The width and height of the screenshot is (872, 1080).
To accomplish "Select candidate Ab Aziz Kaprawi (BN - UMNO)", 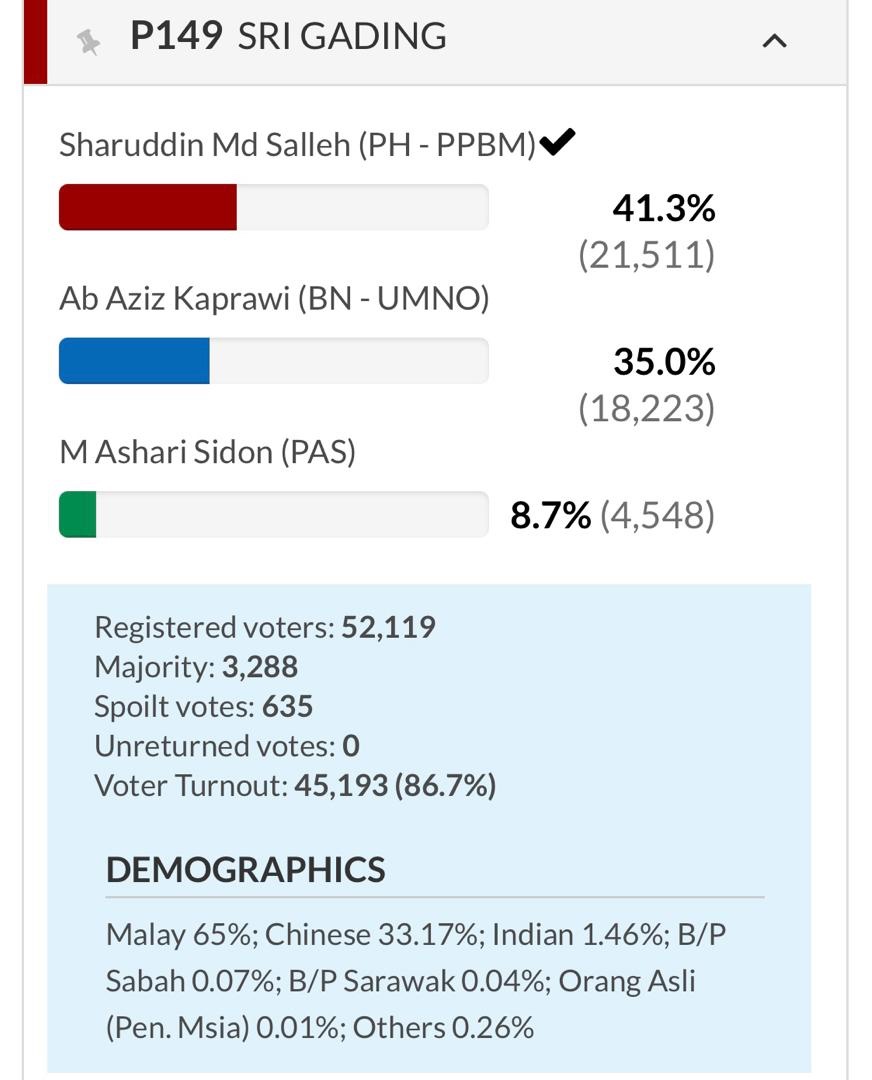I will click(x=274, y=298).
